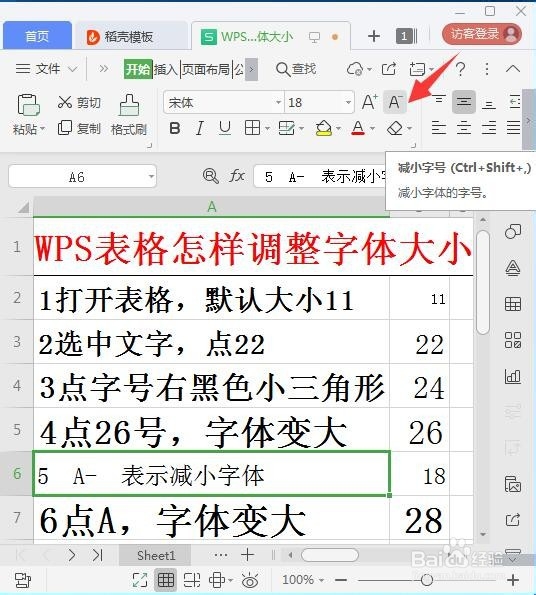Toggle underline formatting
Screen dimensions: 536x595
coord(225,128)
